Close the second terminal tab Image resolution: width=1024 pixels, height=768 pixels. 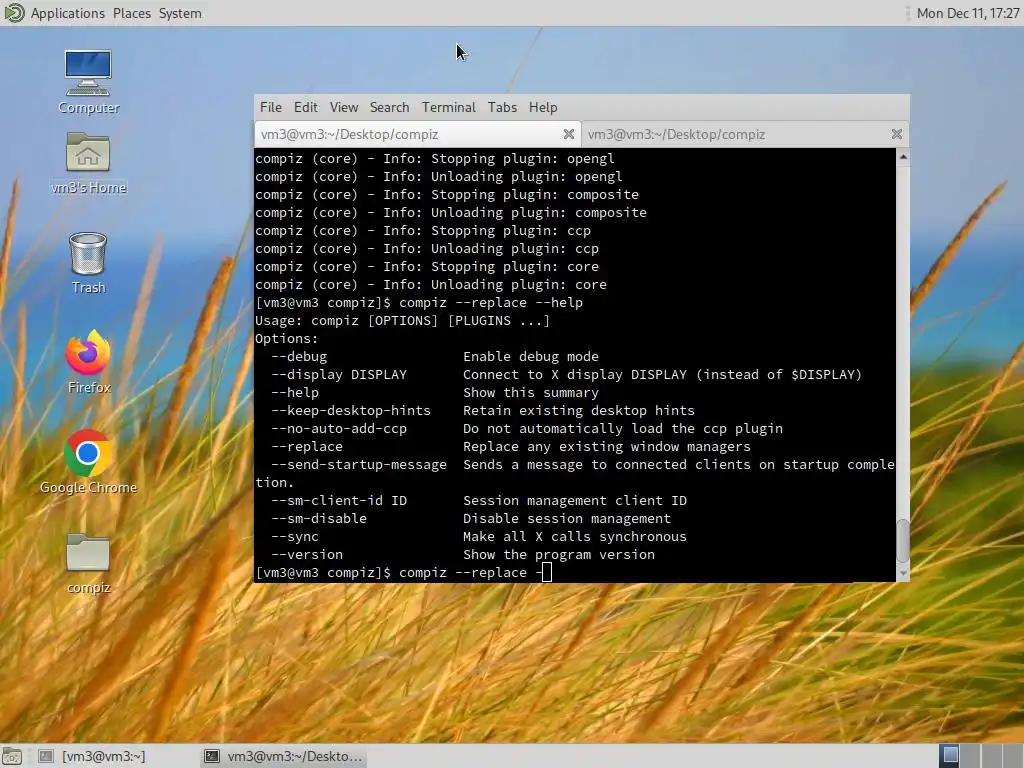pyautogui.click(x=897, y=134)
